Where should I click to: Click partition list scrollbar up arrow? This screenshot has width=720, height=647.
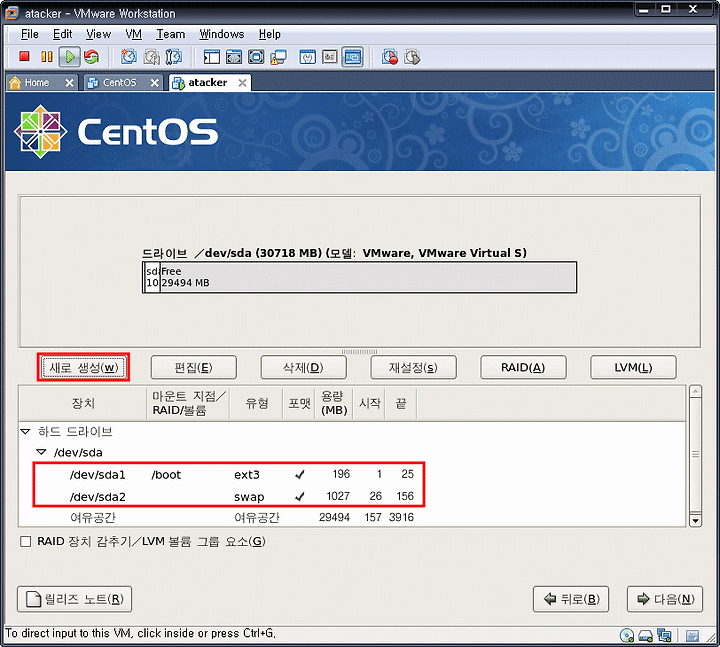[x=695, y=392]
